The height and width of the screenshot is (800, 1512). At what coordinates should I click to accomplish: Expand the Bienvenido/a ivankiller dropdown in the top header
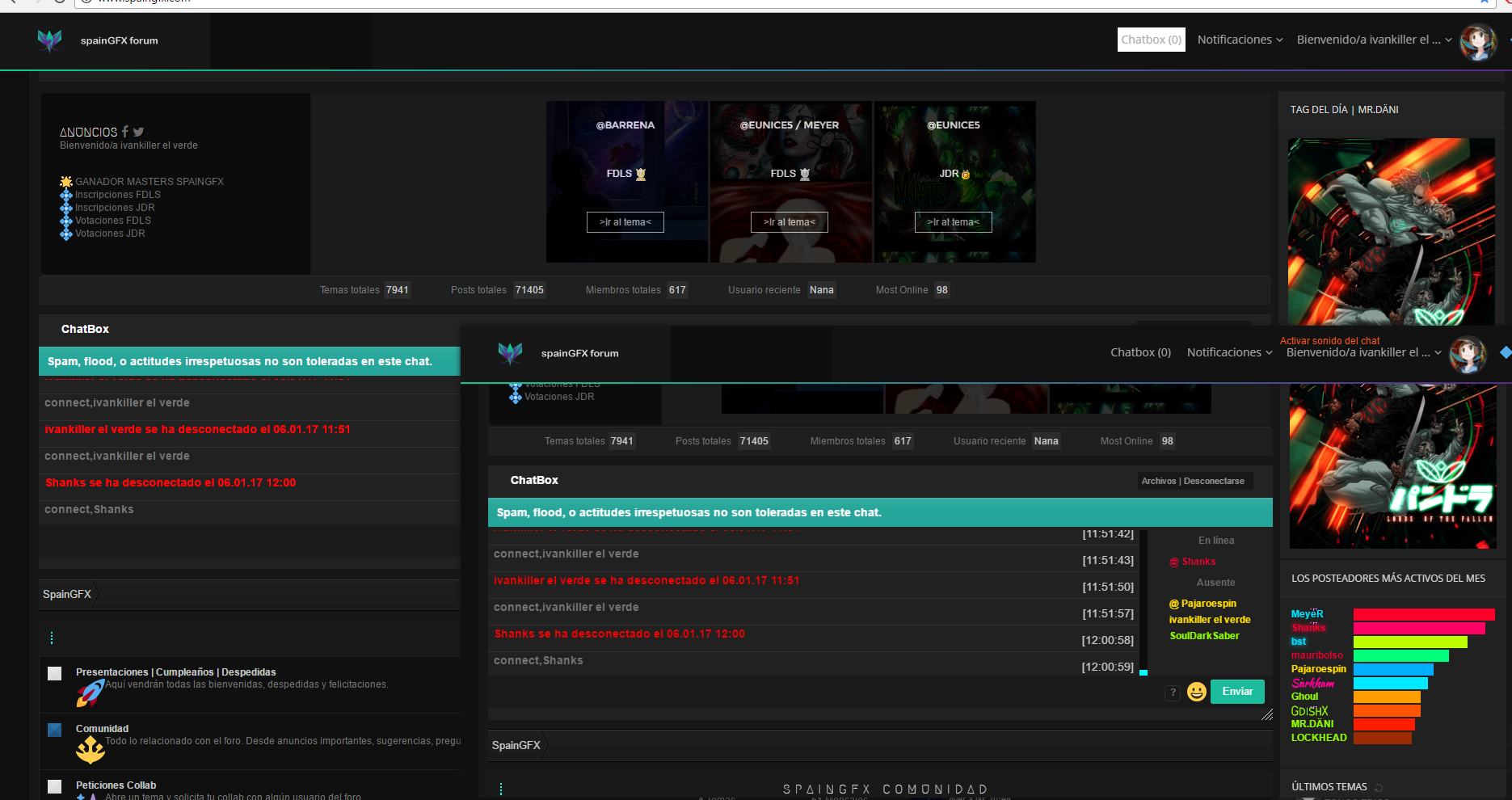pos(1374,40)
